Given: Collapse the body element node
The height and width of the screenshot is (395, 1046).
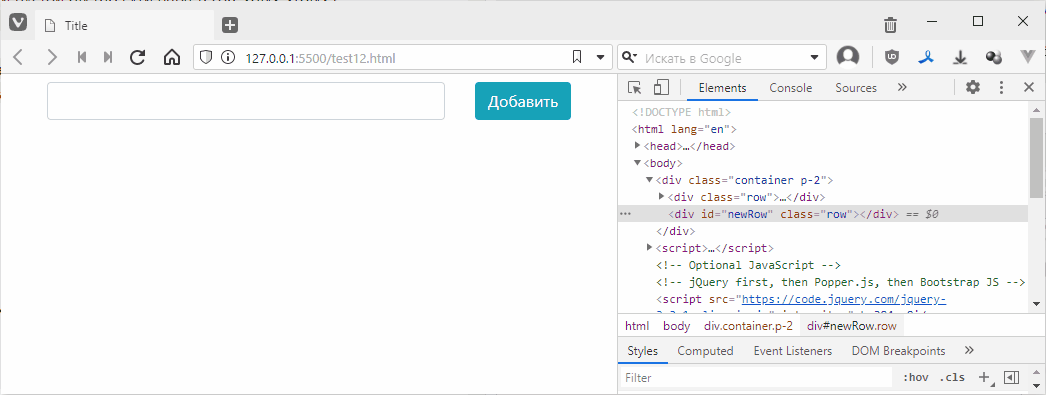Looking at the screenshot, I should pos(638,163).
